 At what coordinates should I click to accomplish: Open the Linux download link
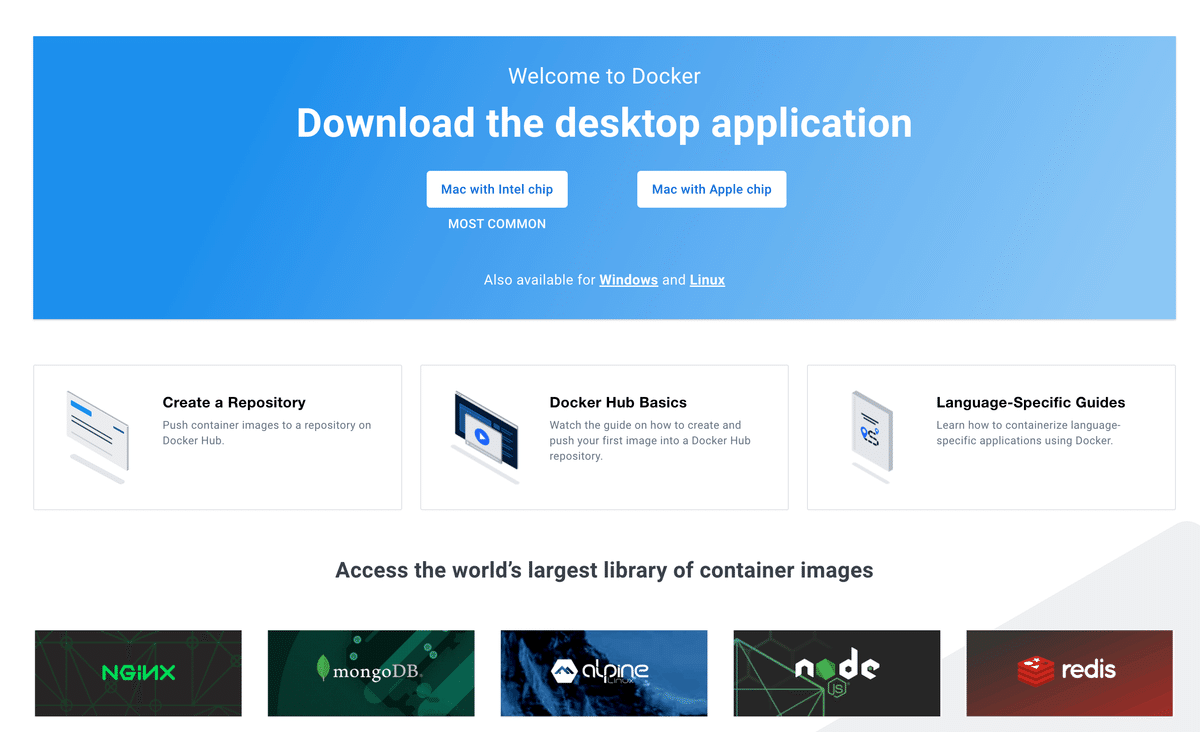(707, 280)
